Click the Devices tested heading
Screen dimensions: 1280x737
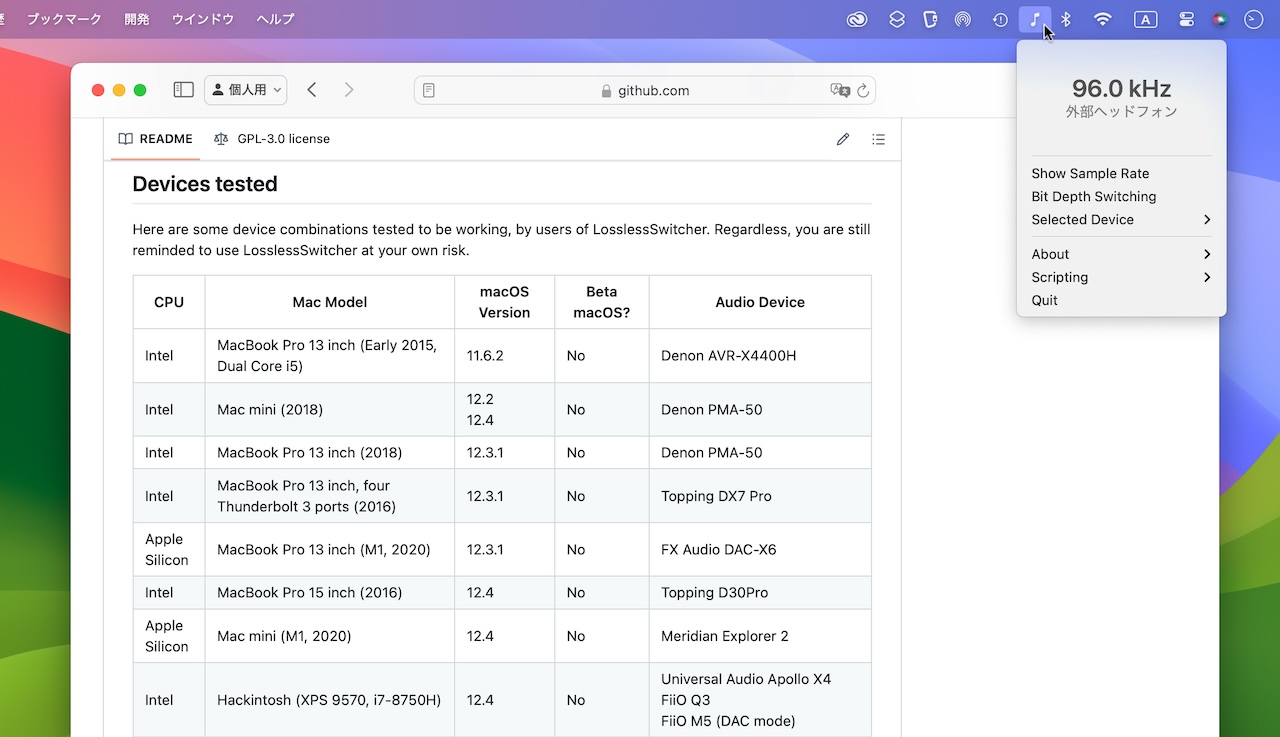coord(205,184)
